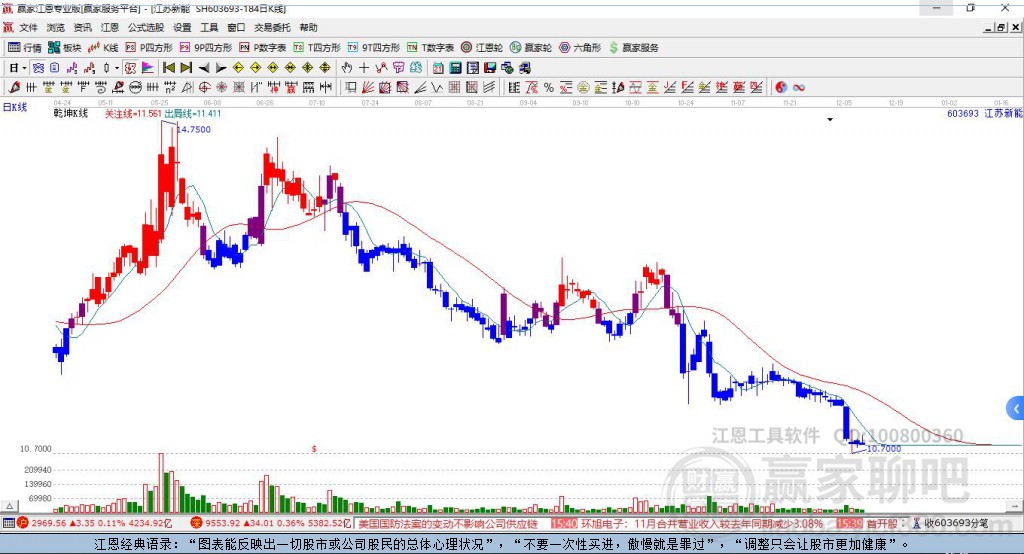This screenshot has width=1024, height=554.
Task: Click the save floppy disk icon
Action: [x=490, y=68]
